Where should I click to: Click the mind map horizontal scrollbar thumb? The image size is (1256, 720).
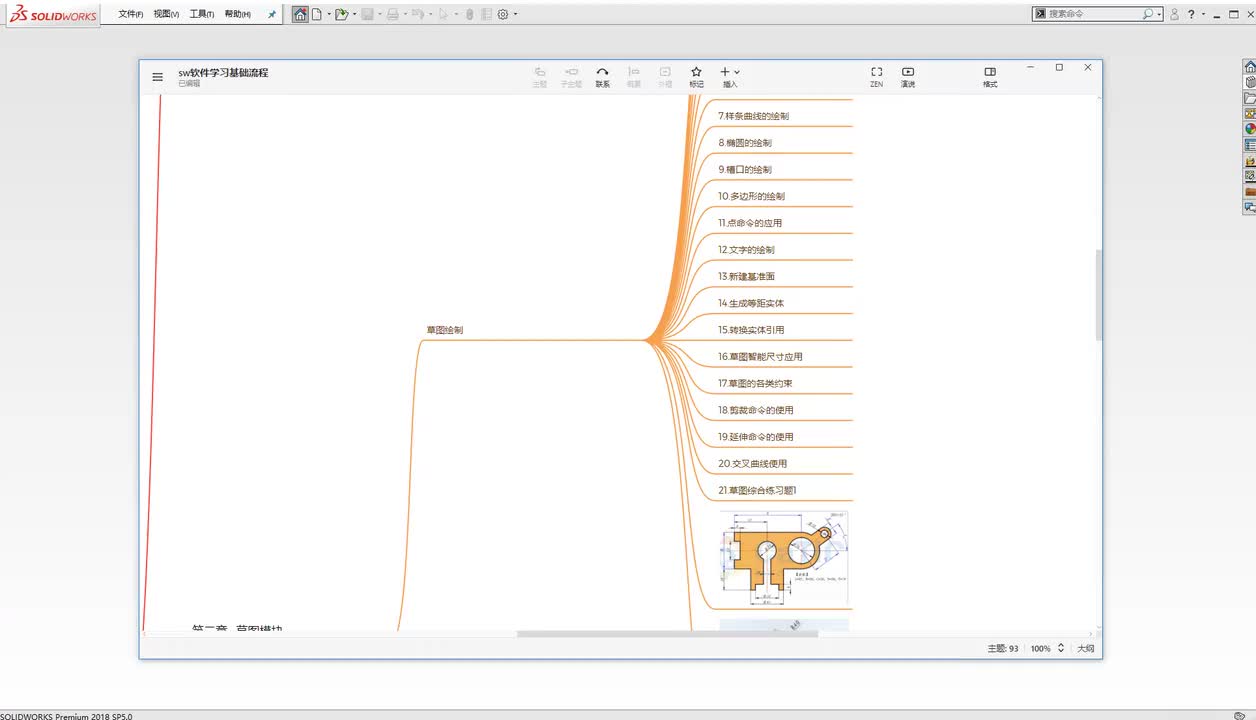coord(667,634)
